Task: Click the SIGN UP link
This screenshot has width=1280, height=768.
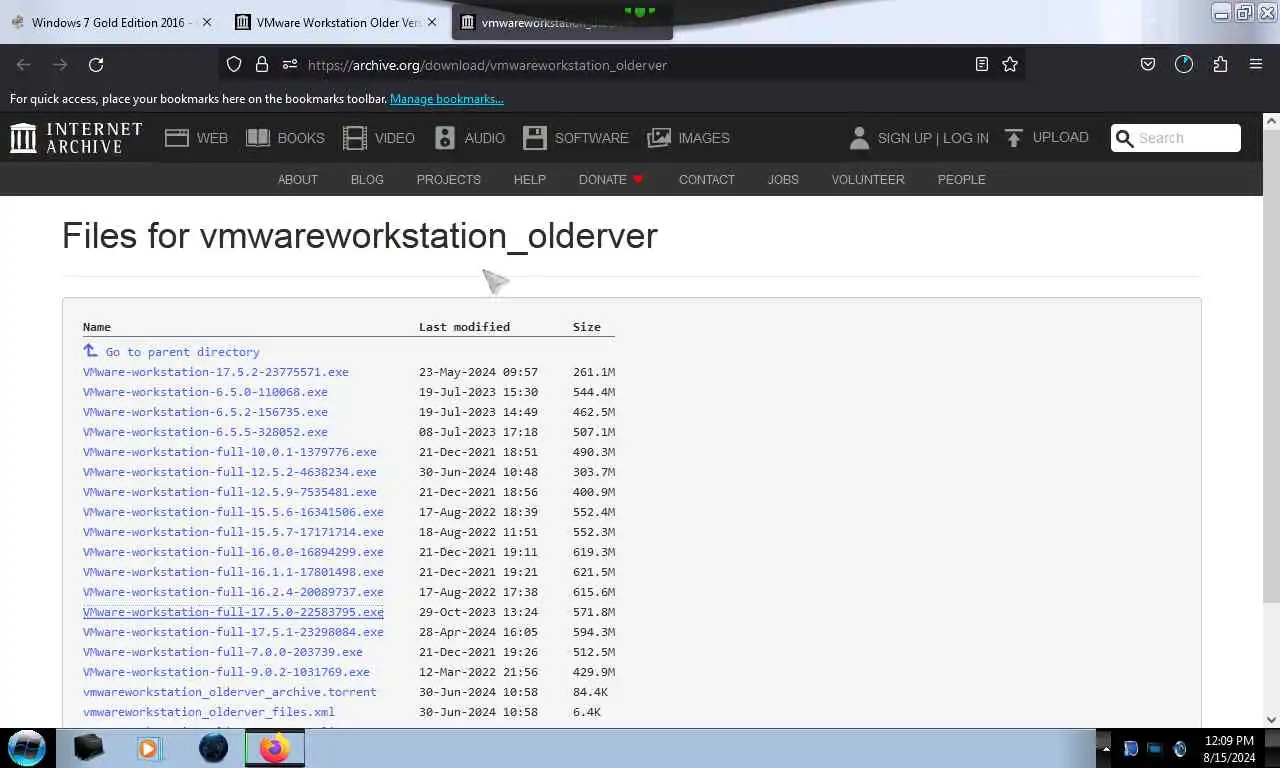Action: pos(904,138)
